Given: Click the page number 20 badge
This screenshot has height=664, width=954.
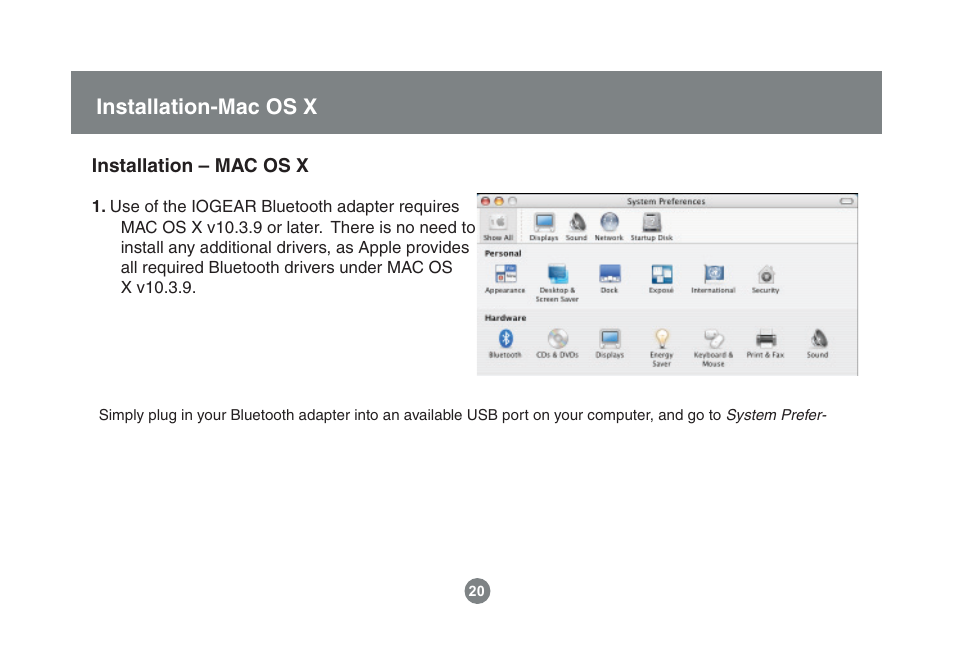Looking at the screenshot, I should [477, 591].
